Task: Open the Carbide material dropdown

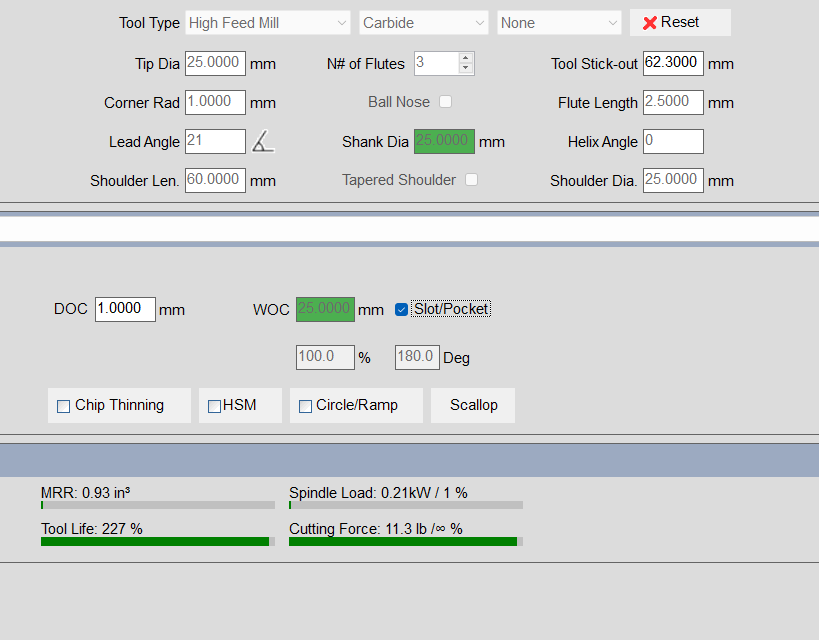Action: 423,23
